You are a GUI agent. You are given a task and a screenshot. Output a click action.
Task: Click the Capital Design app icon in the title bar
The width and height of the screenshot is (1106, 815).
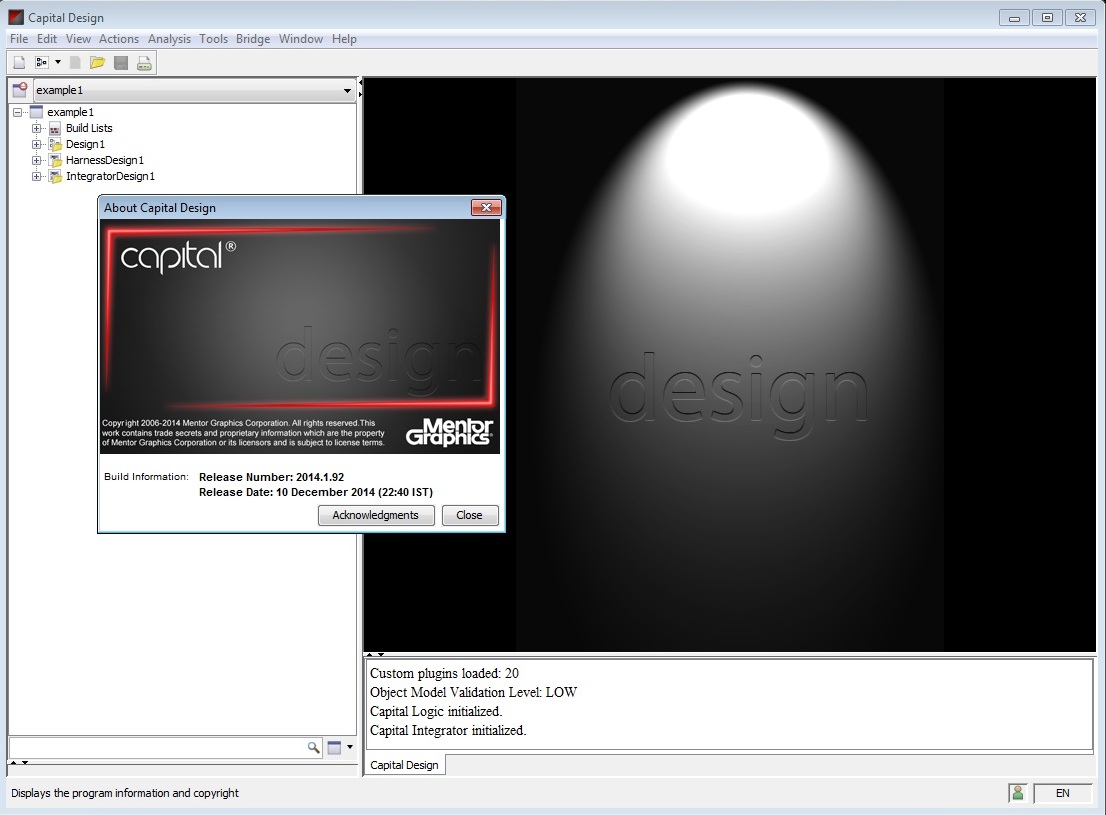pyautogui.click(x=16, y=17)
